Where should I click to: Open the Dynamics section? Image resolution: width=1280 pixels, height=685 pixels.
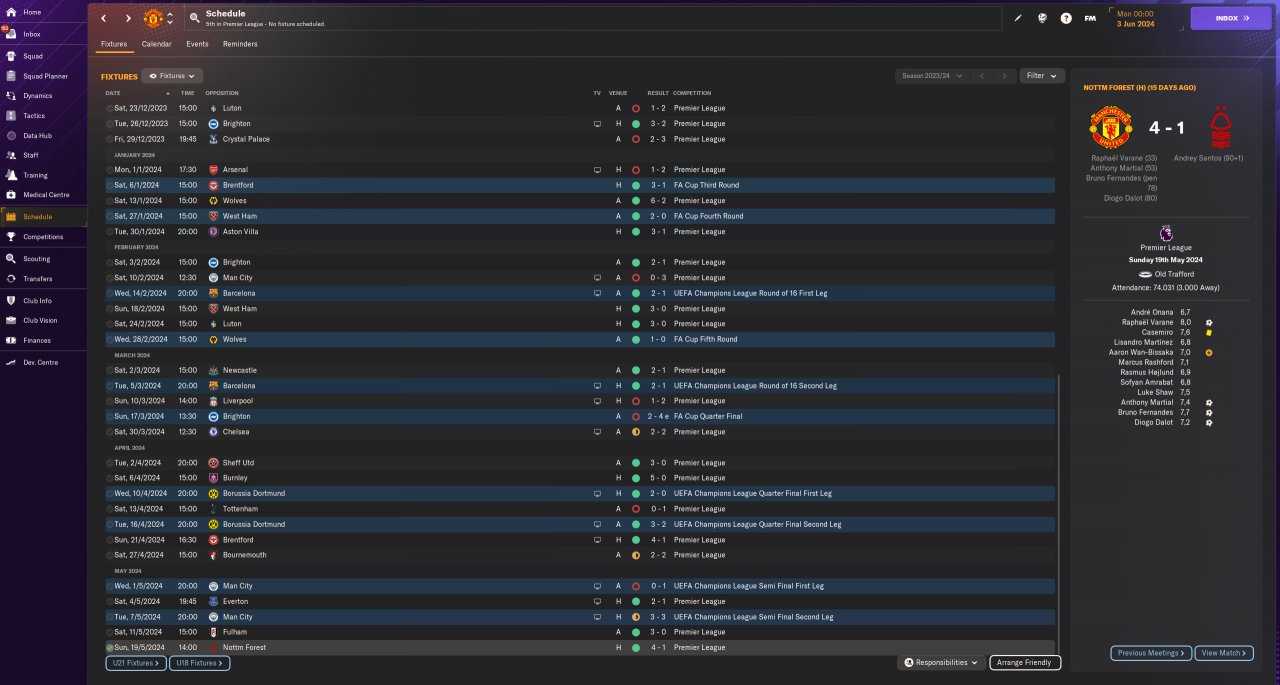pos(37,96)
